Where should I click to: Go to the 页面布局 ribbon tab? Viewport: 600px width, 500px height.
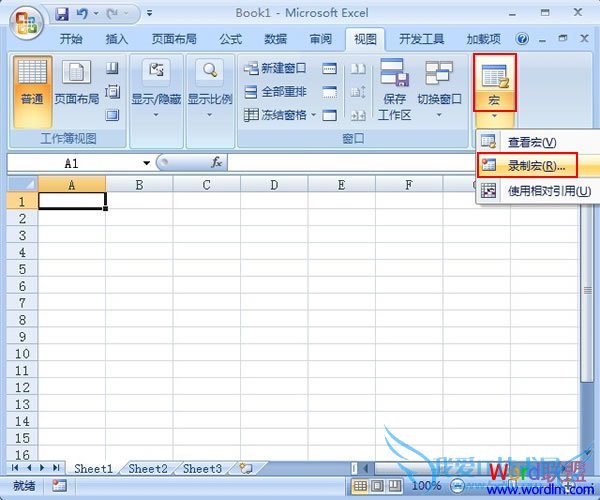pyautogui.click(x=174, y=39)
